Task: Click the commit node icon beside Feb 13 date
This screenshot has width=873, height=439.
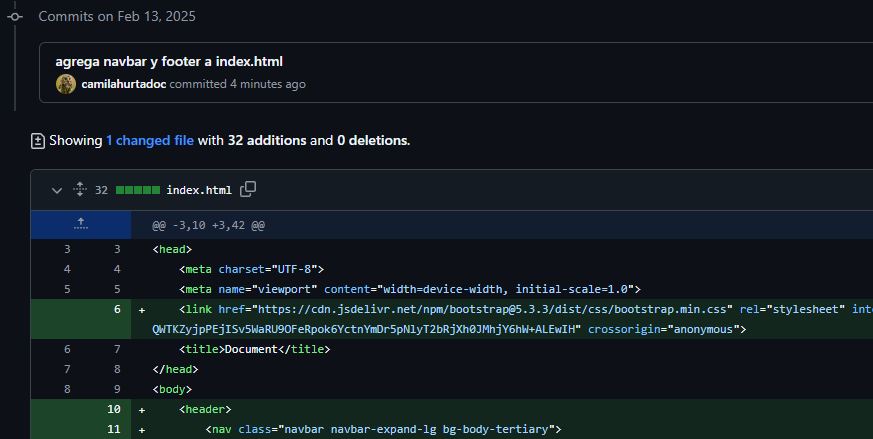Action: pyautogui.click(x=15, y=17)
